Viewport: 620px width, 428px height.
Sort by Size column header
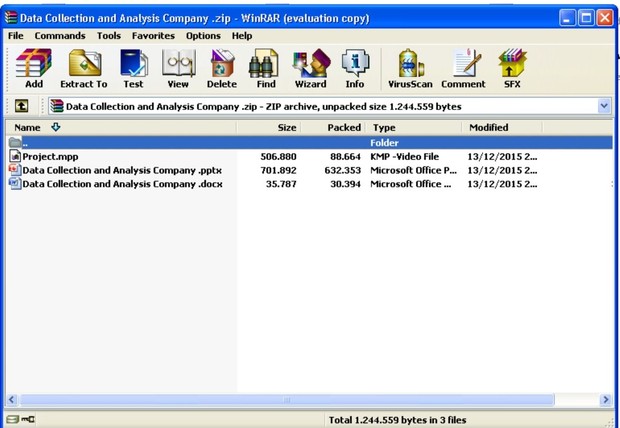[269, 127]
